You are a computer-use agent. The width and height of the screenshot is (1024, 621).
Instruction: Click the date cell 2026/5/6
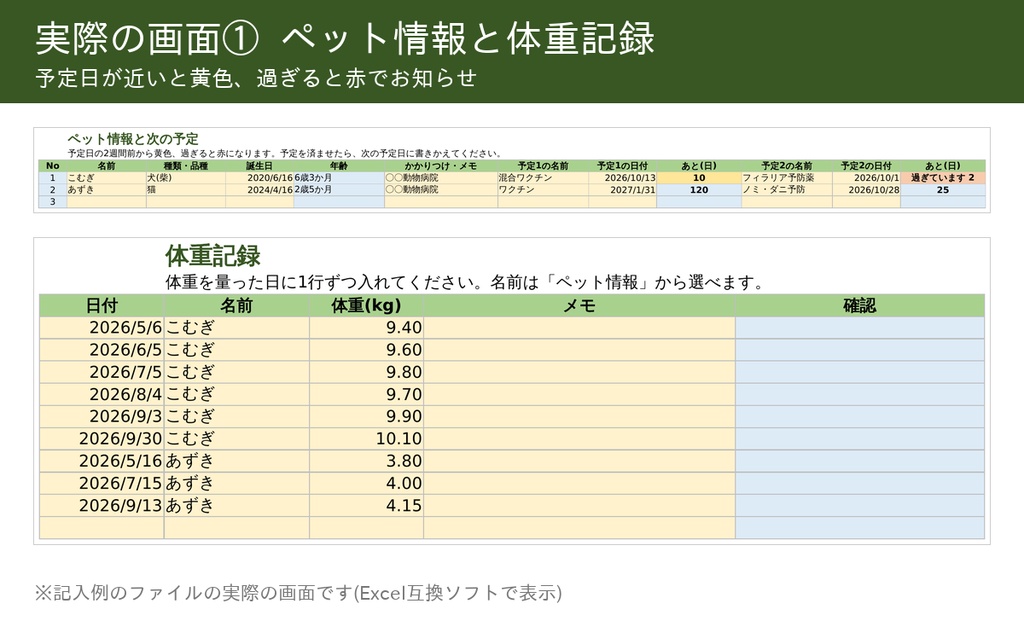[101, 328]
